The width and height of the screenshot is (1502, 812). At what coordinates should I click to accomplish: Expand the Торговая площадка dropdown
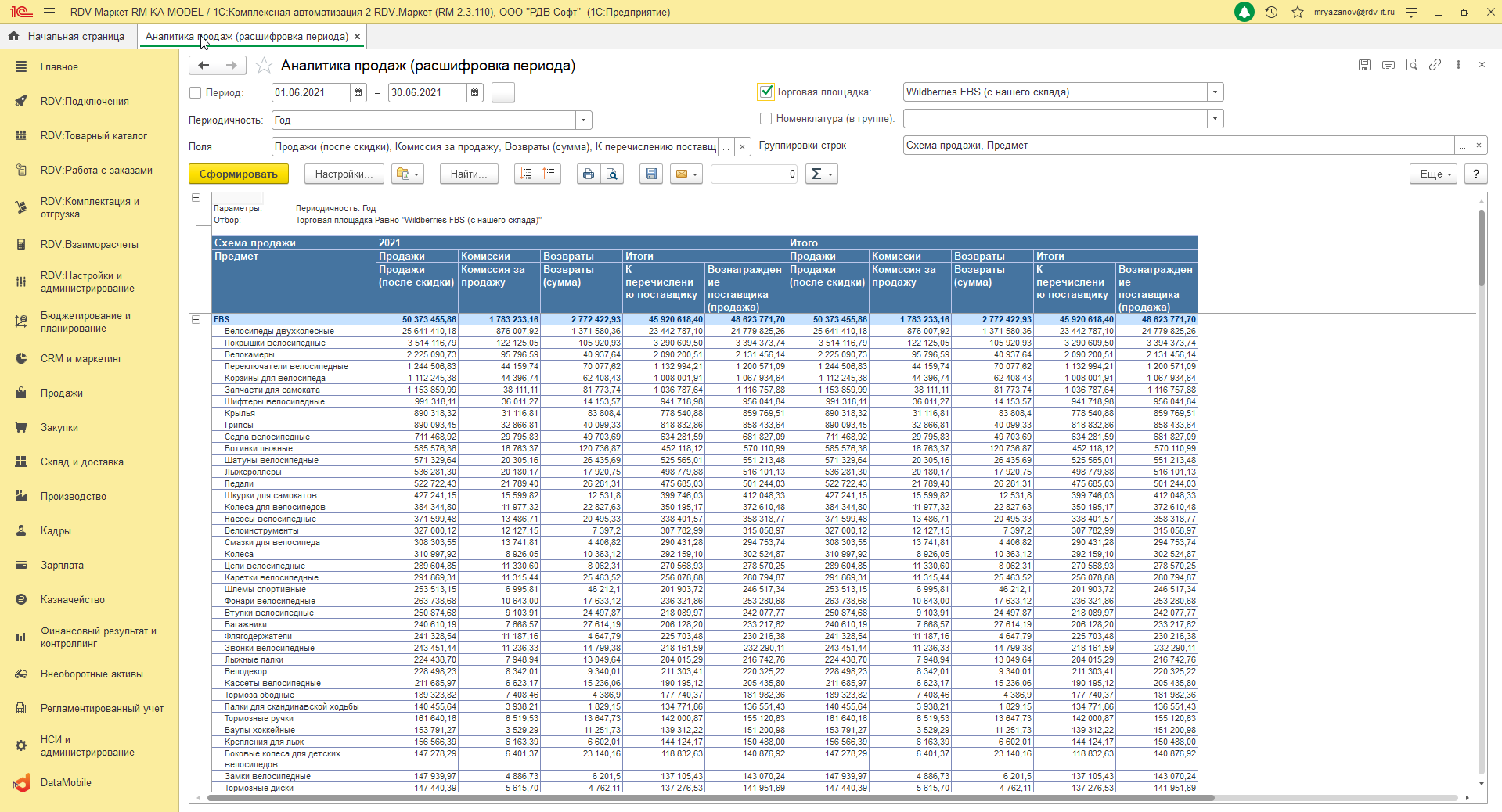tap(1215, 92)
